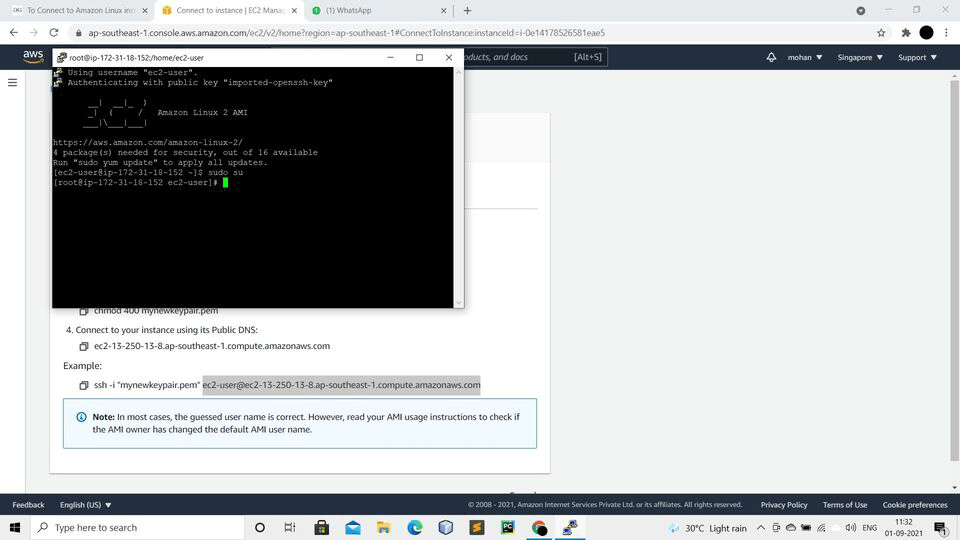Screen dimensions: 960x540
Task: Click the AWS search field
Action: (x=535, y=57)
